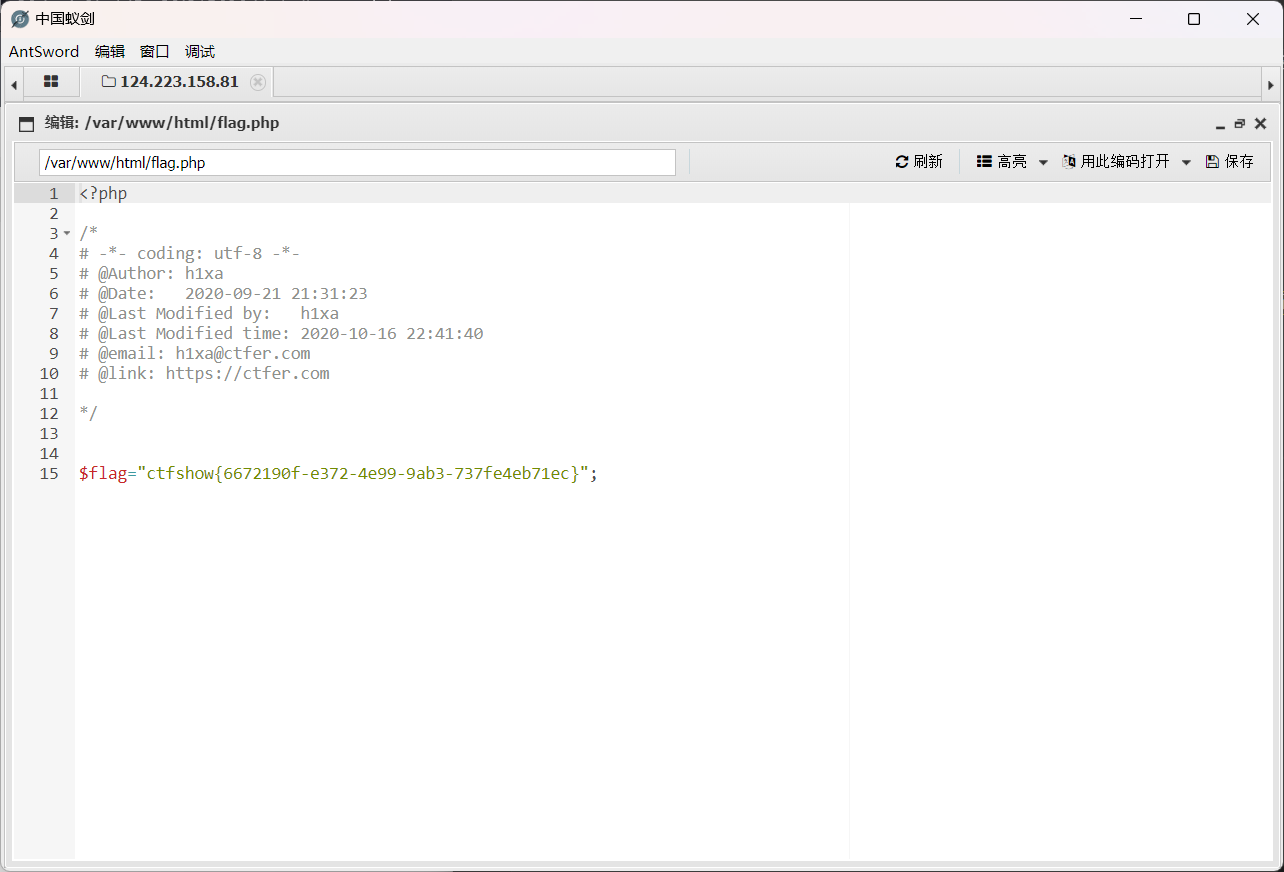Image resolution: width=1284 pixels, height=872 pixels.
Task: Open the 调试 debug menu
Action: point(200,52)
